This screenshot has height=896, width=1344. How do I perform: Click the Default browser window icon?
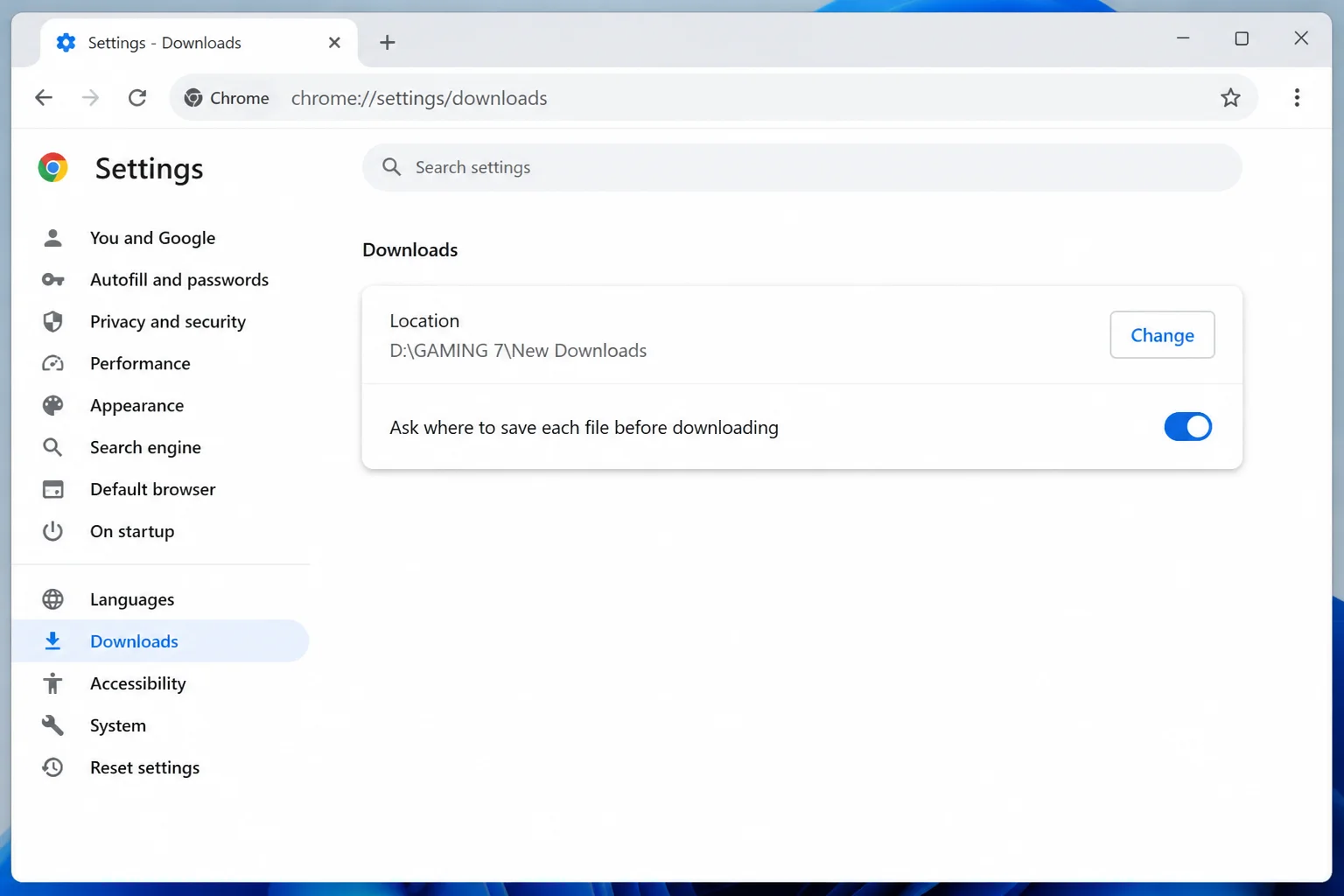(52, 489)
